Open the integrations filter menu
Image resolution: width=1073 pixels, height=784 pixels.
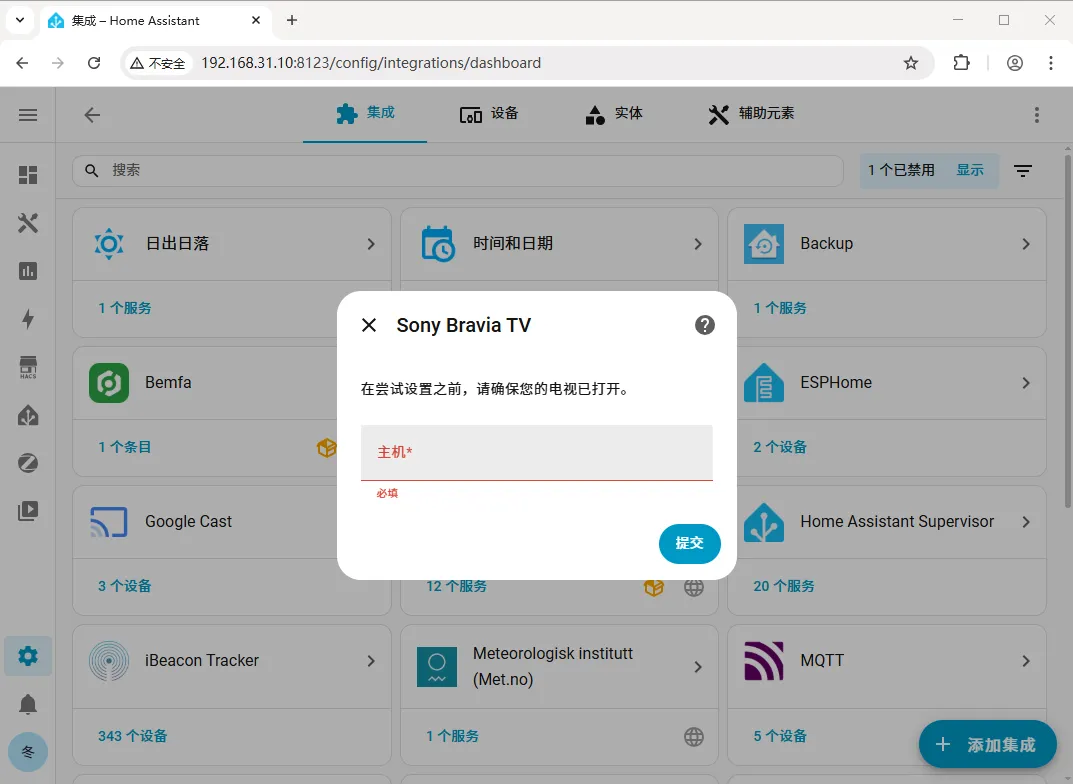point(1022,170)
